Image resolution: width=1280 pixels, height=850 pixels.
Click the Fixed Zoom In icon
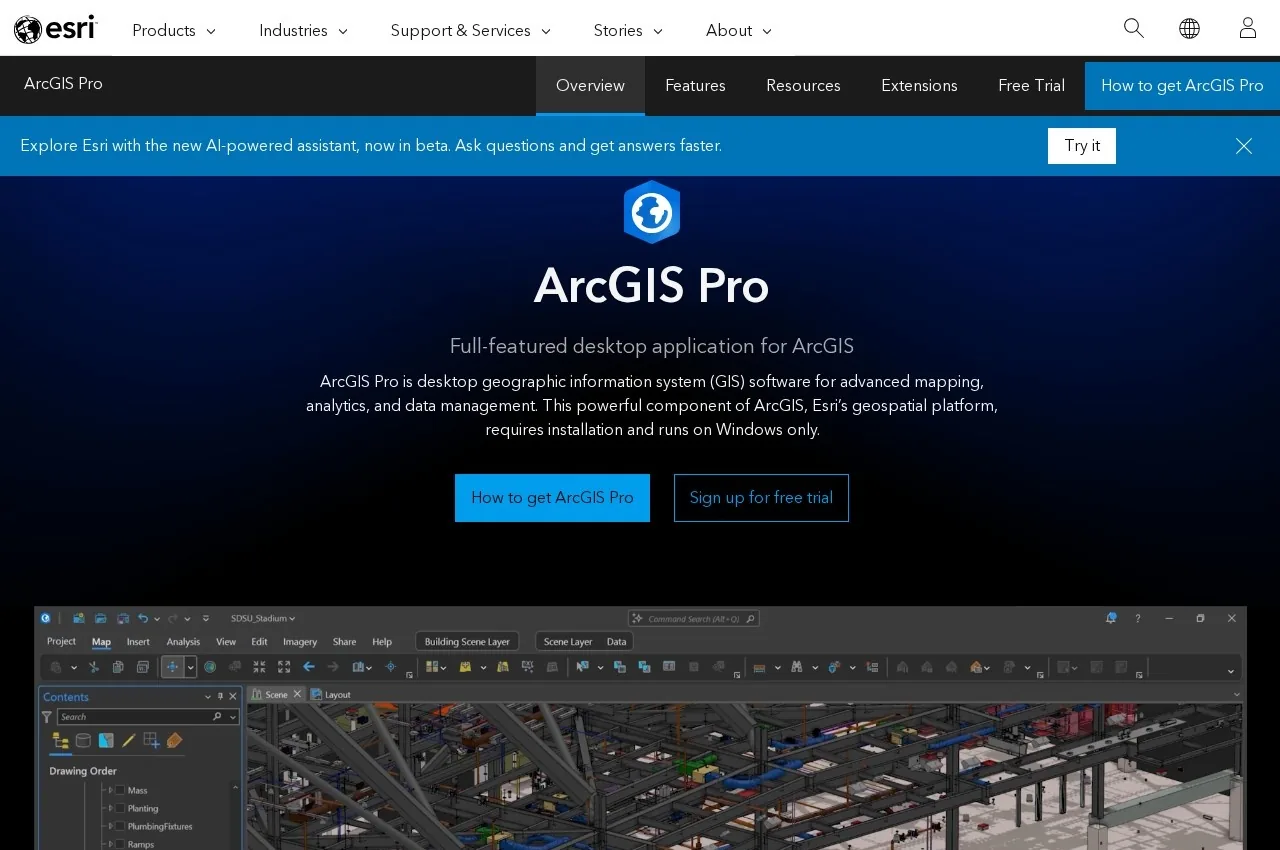[259, 667]
